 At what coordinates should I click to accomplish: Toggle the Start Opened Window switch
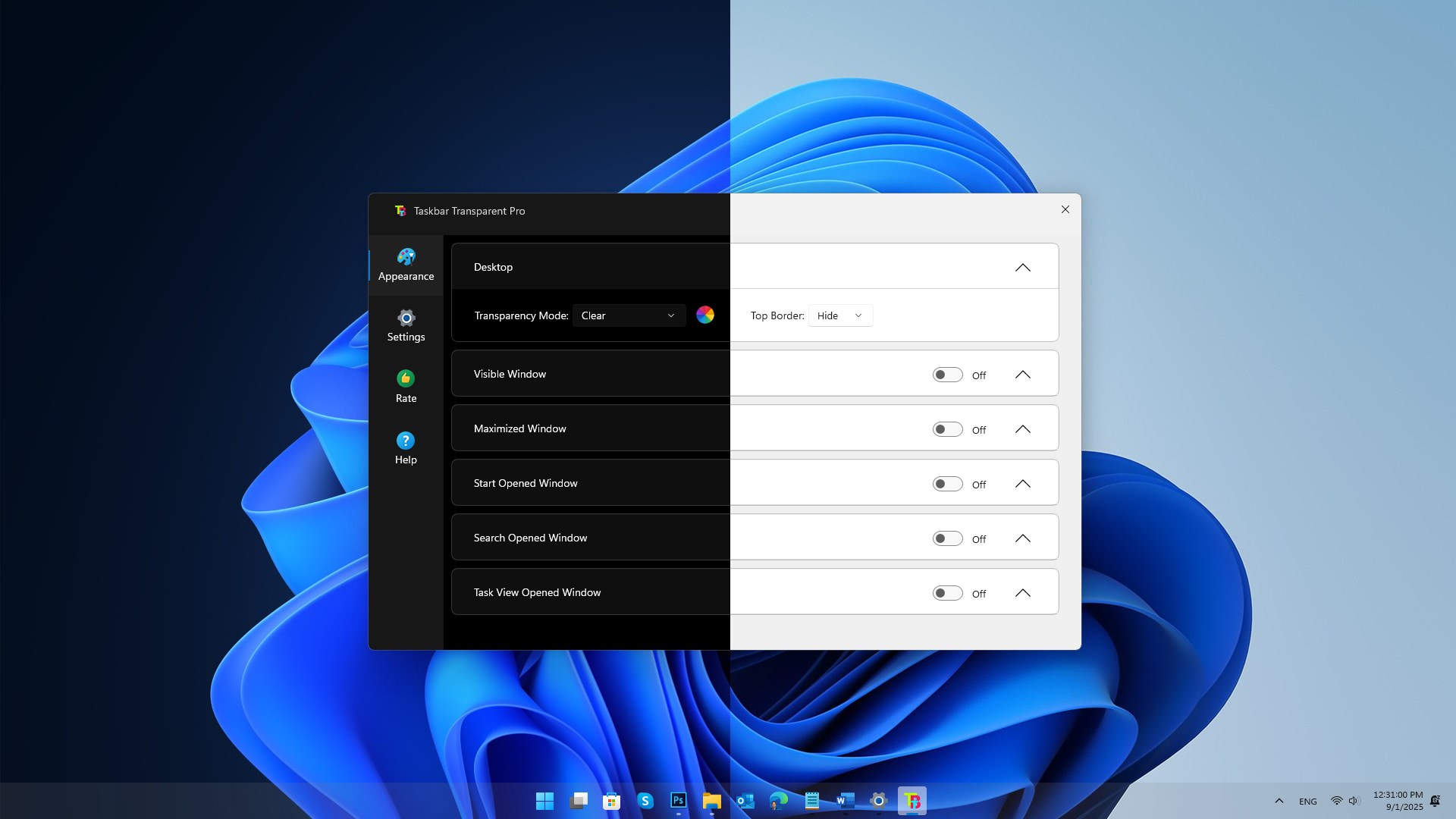[947, 484]
